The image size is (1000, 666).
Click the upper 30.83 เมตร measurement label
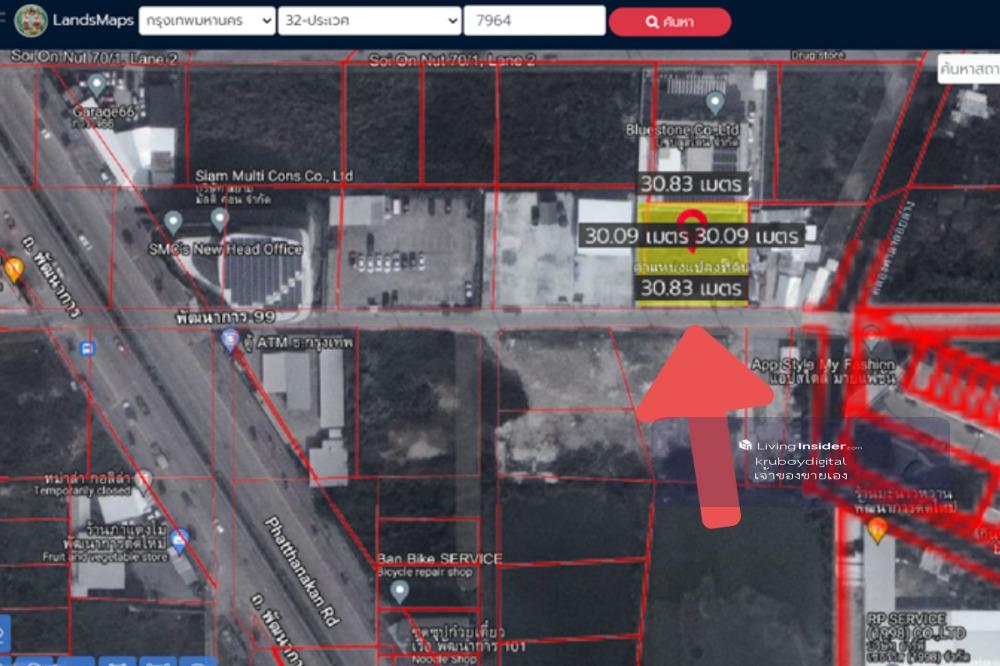(x=693, y=184)
